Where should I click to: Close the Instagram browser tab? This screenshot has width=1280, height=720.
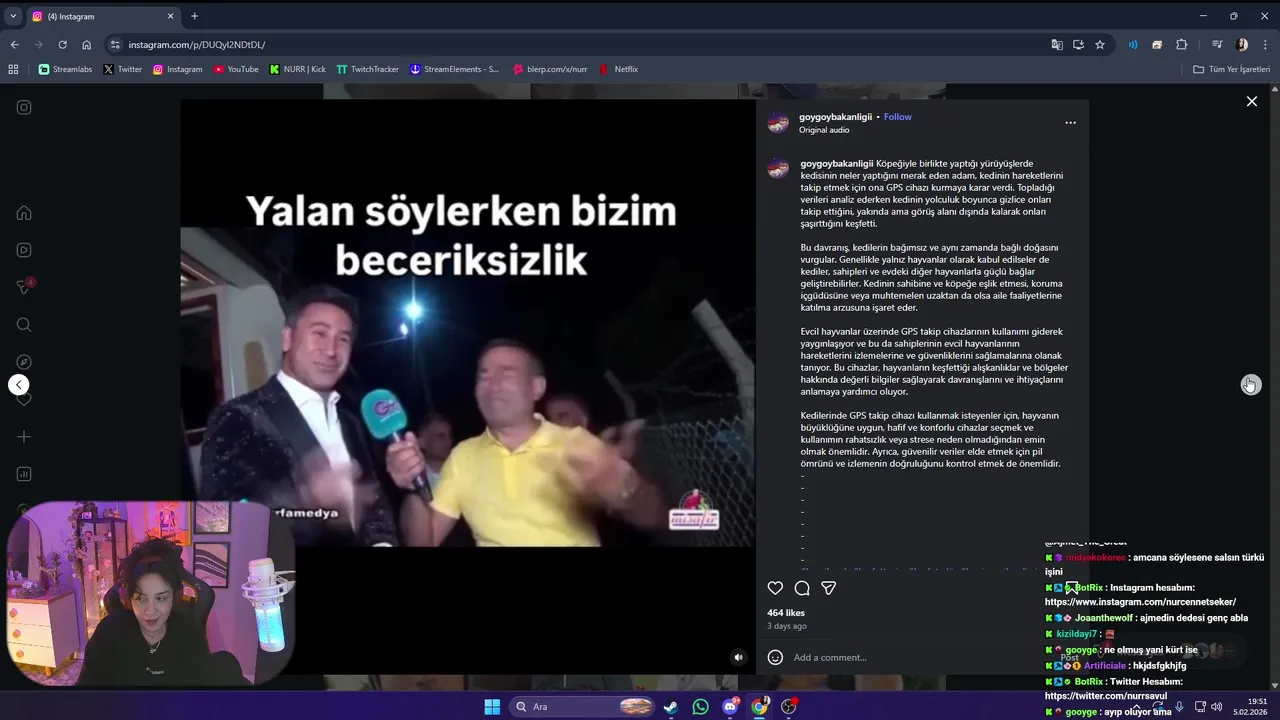tap(170, 16)
